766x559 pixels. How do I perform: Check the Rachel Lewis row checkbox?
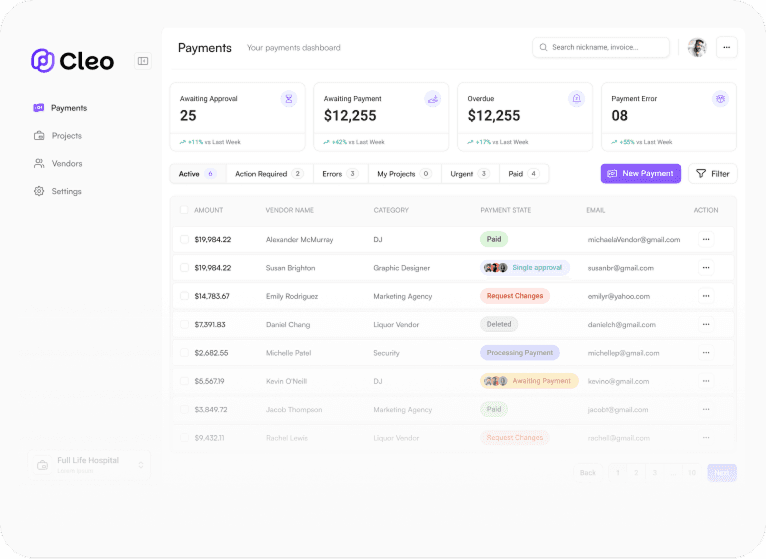184,438
